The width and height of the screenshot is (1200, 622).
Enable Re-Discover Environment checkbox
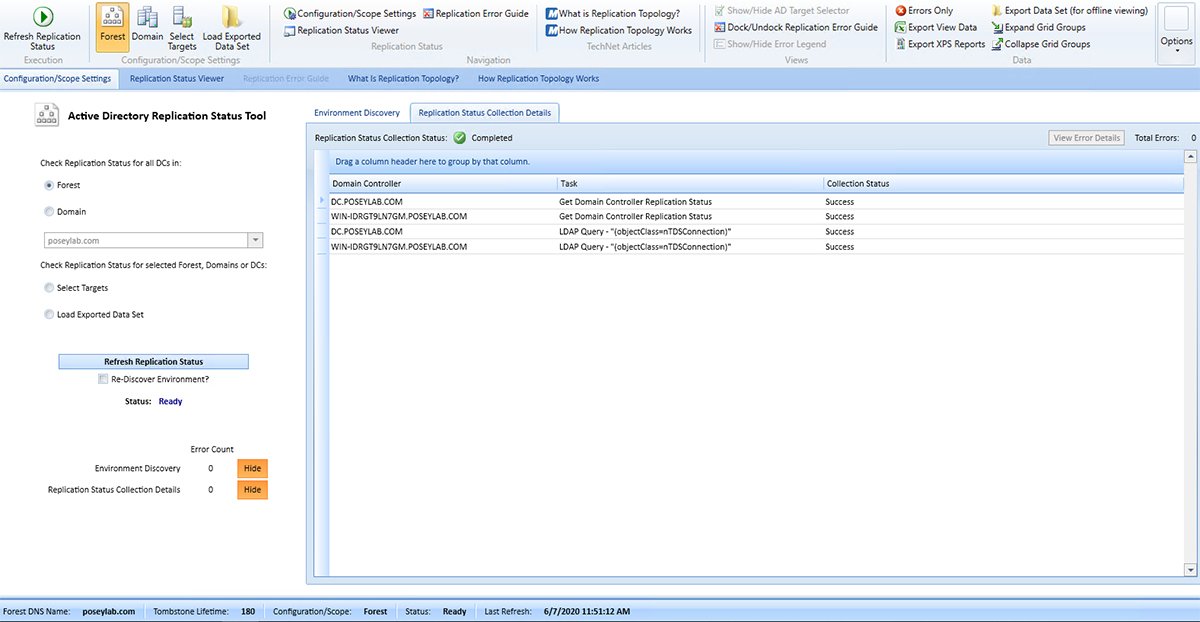pyautogui.click(x=103, y=379)
